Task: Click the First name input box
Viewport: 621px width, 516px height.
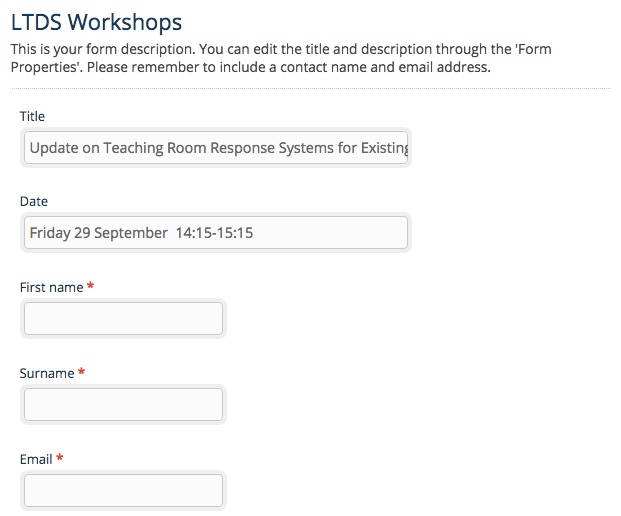Action: coord(123,319)
